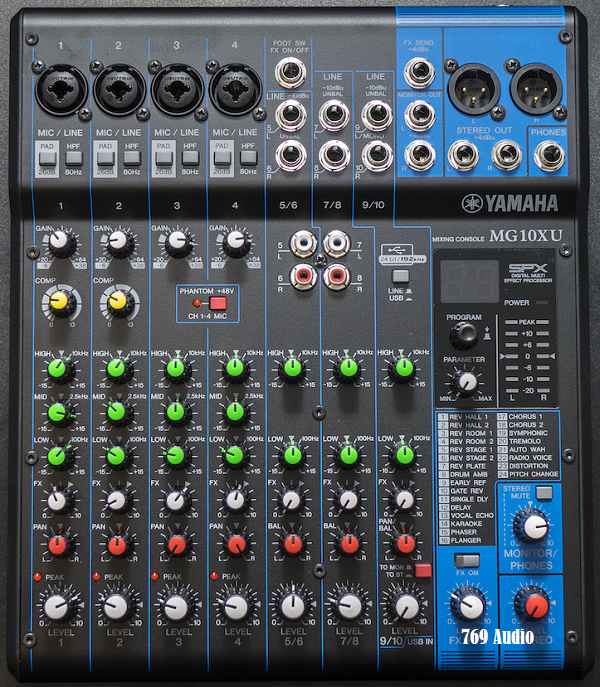The height and width of the screenshot is (687, 600).
Task: Click the Yamaha tuning-fork logo
Action: 472,203
